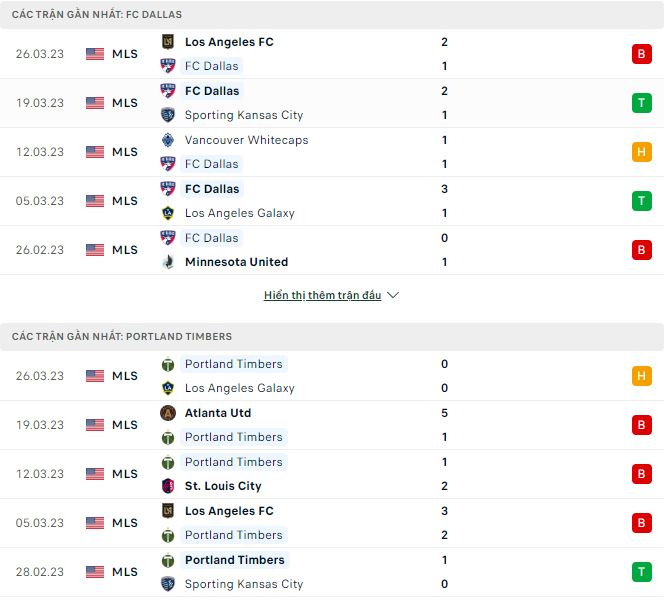Screen dimensions: 665x600
Task: Click the orange H badge for 12.03.23
Action: click(641, 152)
